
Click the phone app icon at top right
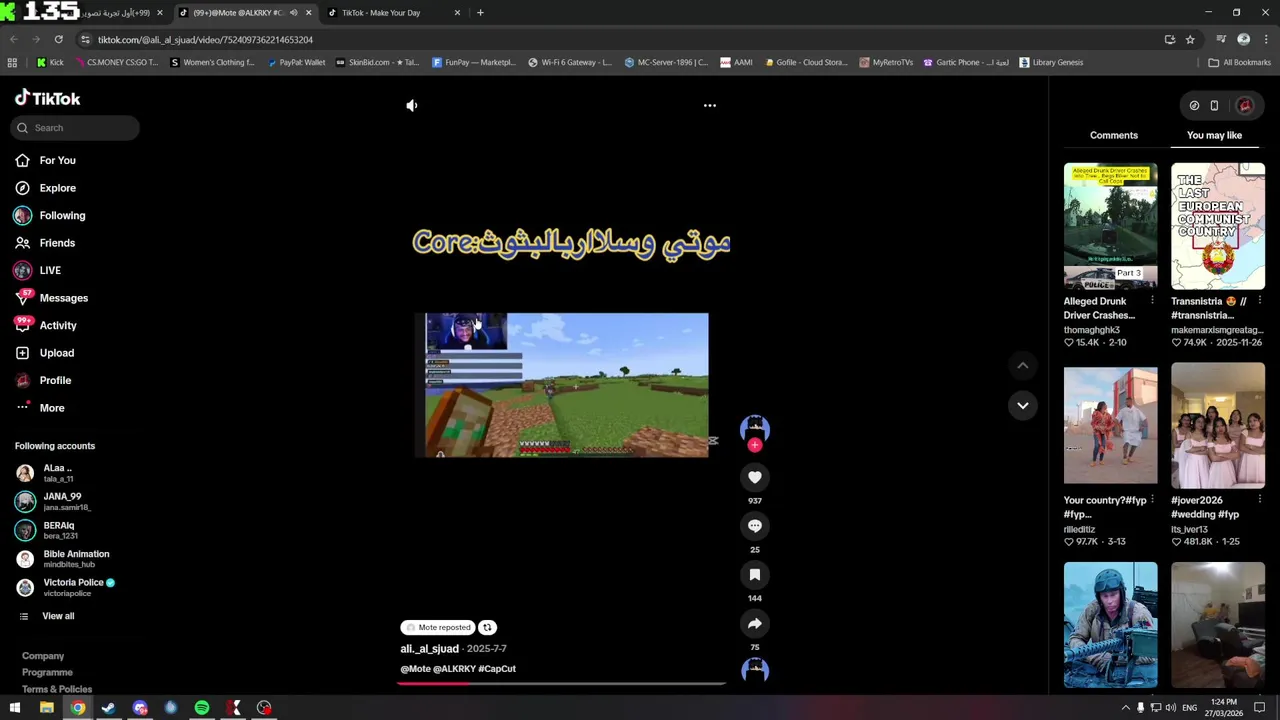tap(1214, 105)
